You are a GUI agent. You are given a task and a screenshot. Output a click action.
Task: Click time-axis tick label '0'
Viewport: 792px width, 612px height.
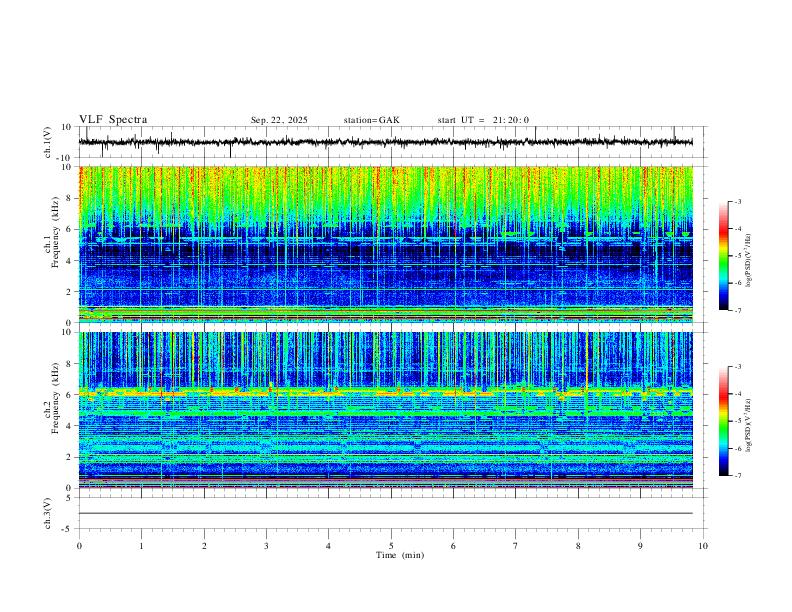pyautogui.click(x=79, y=546)
